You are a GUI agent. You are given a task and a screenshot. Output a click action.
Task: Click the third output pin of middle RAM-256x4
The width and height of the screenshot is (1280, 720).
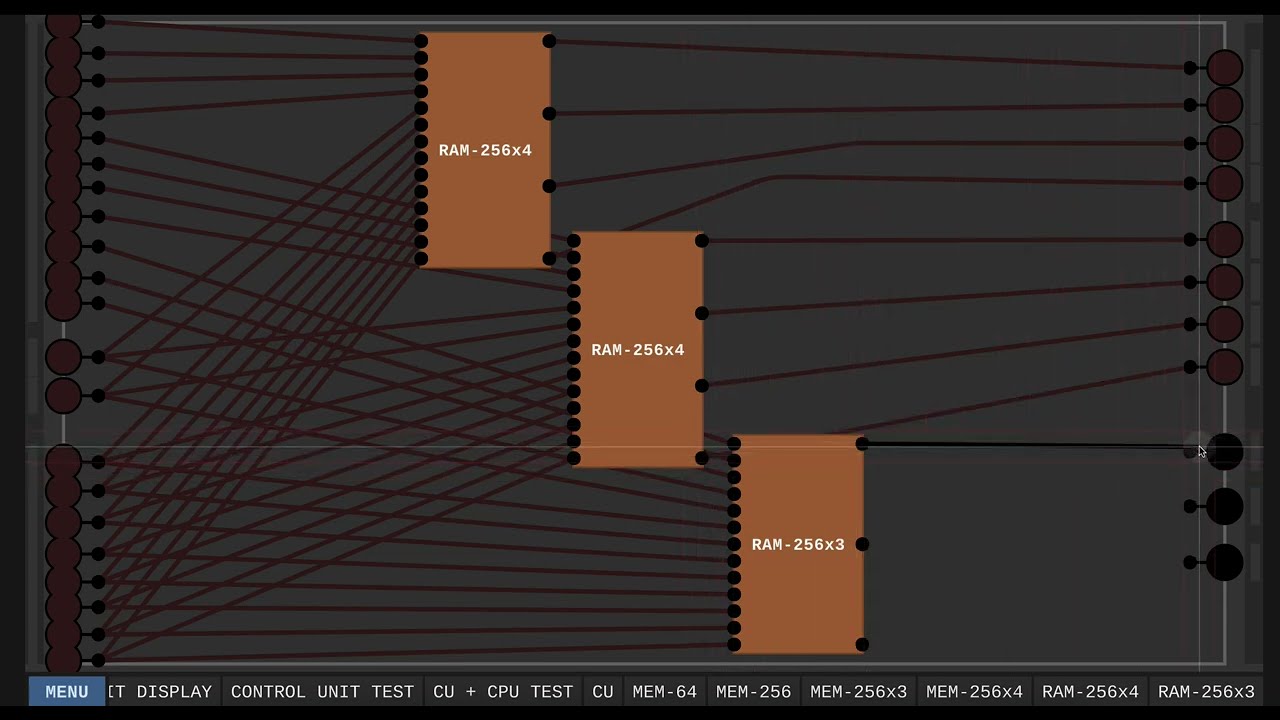pyautogui.click(x=702, y=386)
